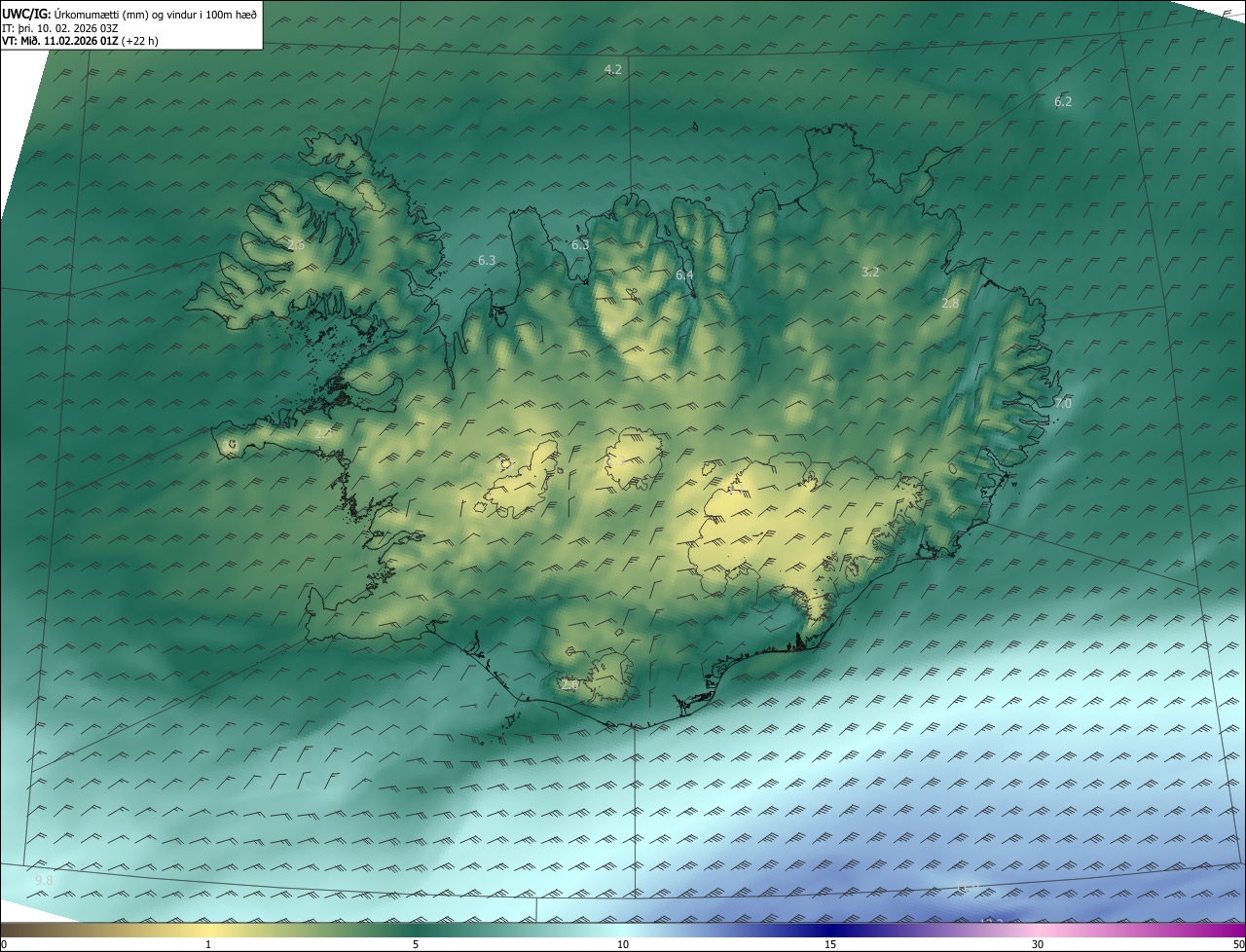The height and width of the screenshot is (952, 1246).
Task: Click the 9.8 value label
Action: (44, 881)
